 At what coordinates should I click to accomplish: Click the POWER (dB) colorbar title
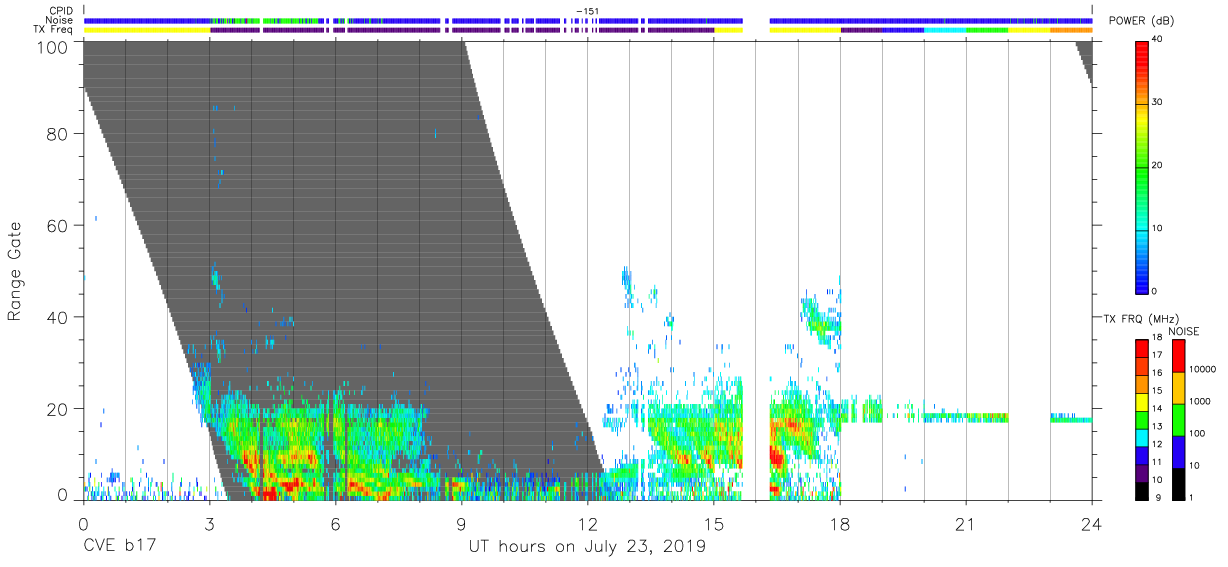(1141, 21)
